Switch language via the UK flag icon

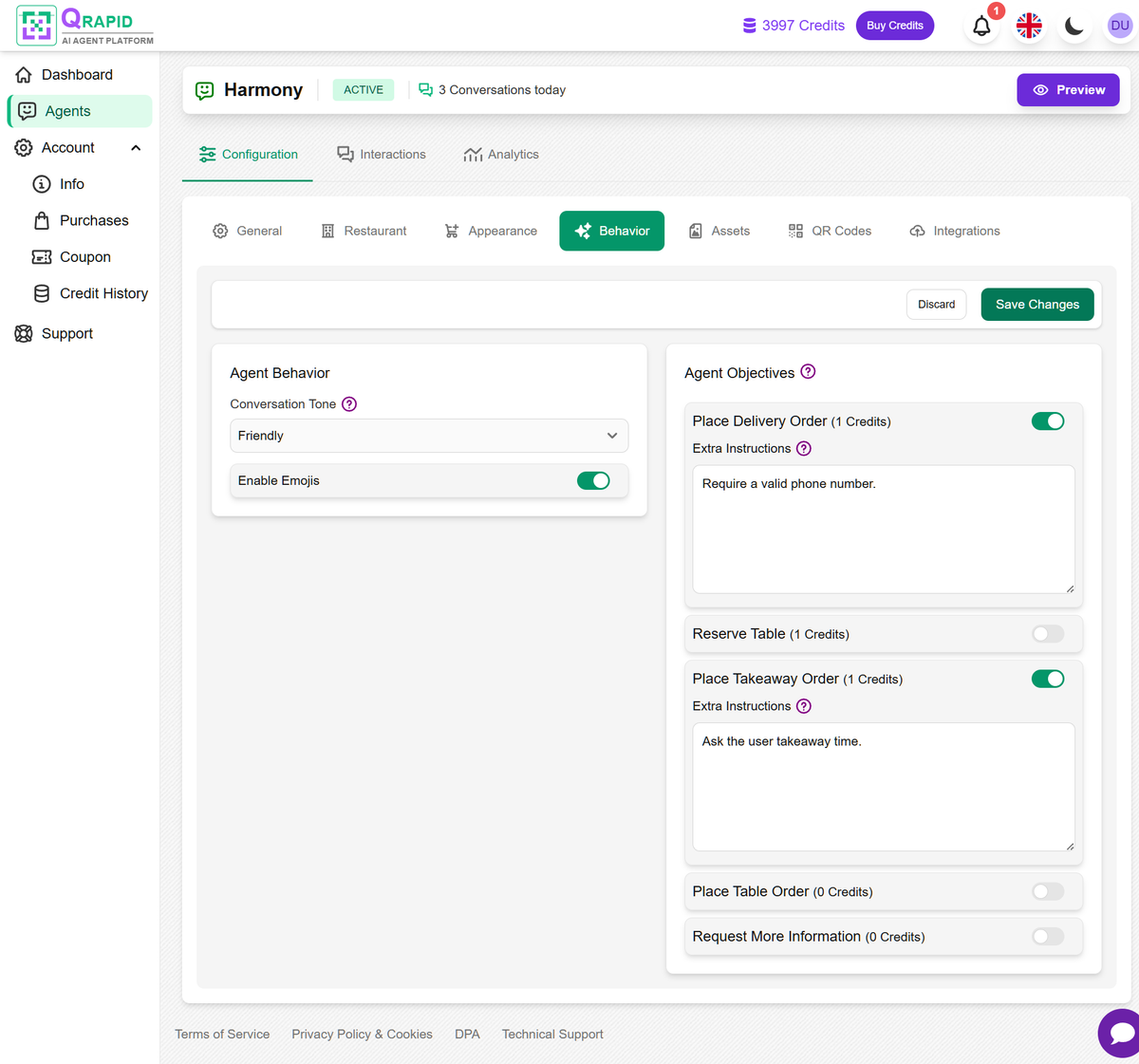[x=1029, y=26]
